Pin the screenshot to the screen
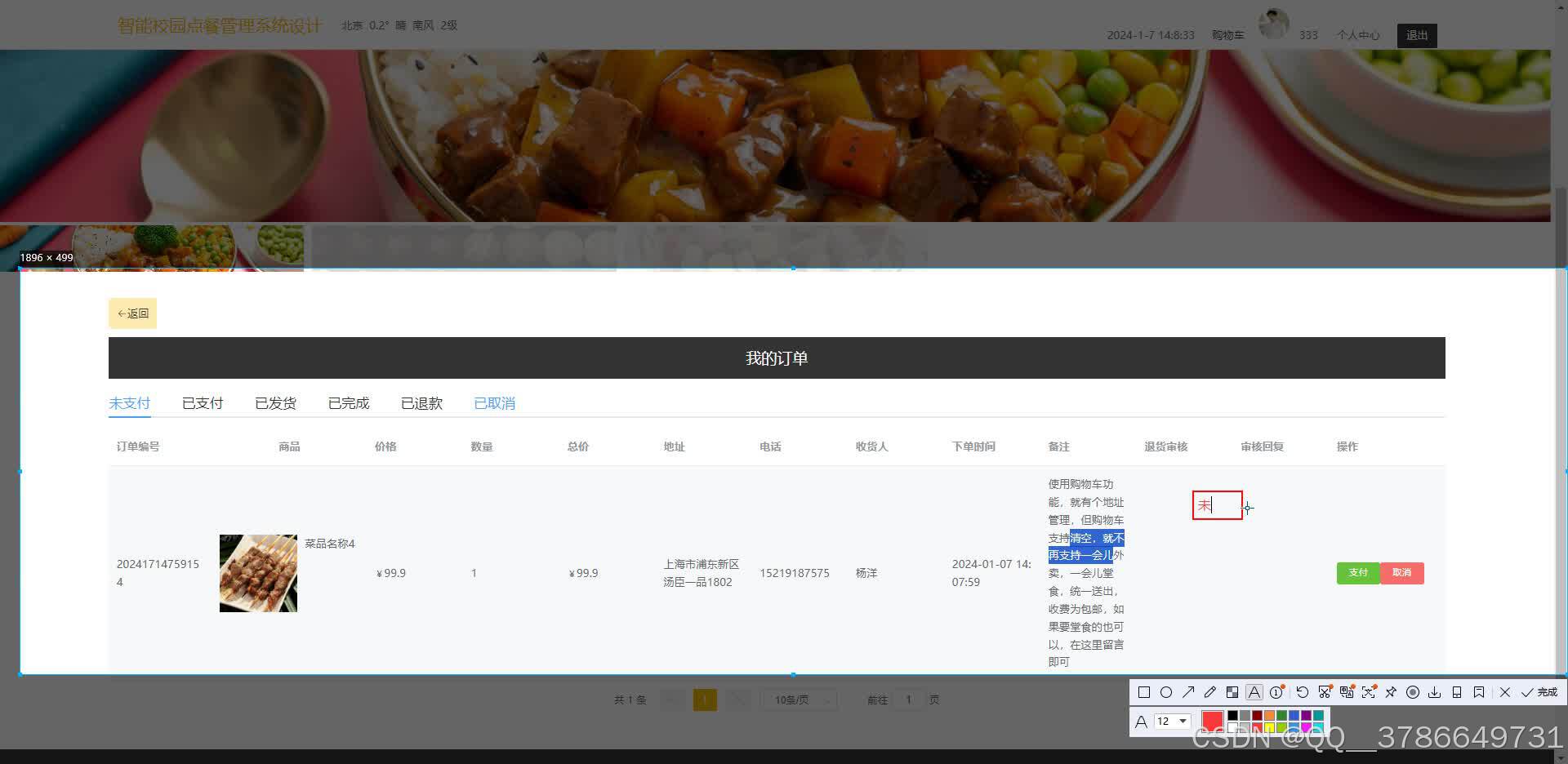Screen dimensions: 1568x764 coord(1392,692)
